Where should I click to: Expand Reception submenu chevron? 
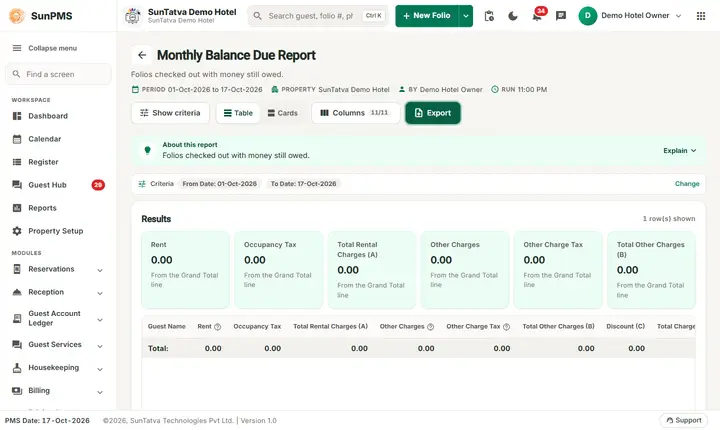[100, 293]
